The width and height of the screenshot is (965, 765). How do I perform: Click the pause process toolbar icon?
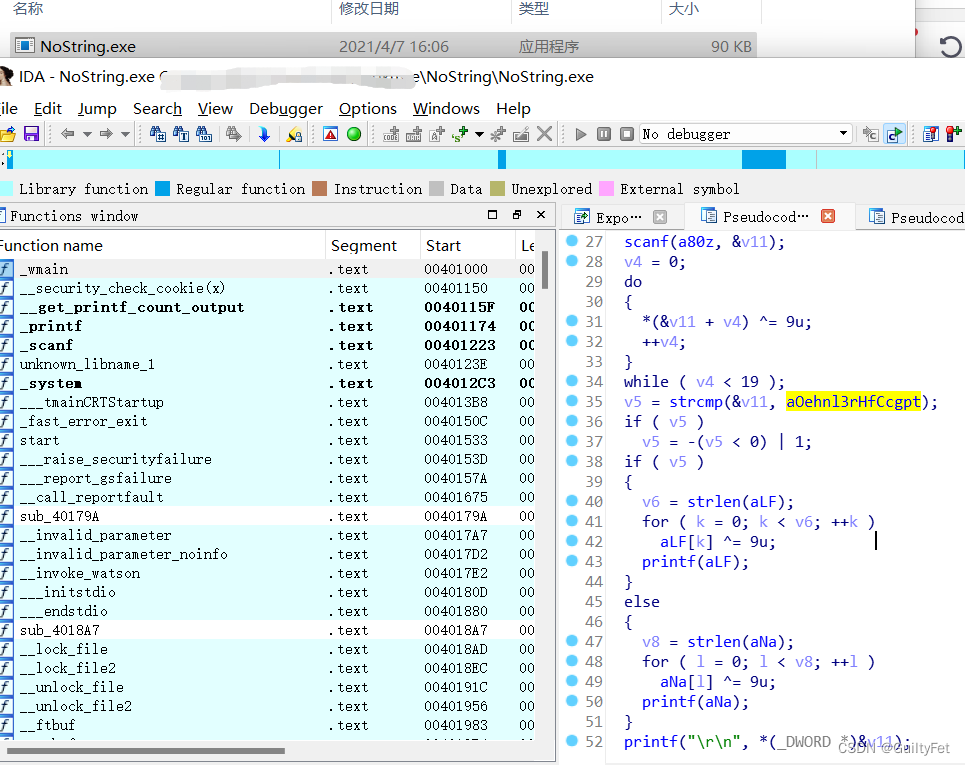point(604,134)
